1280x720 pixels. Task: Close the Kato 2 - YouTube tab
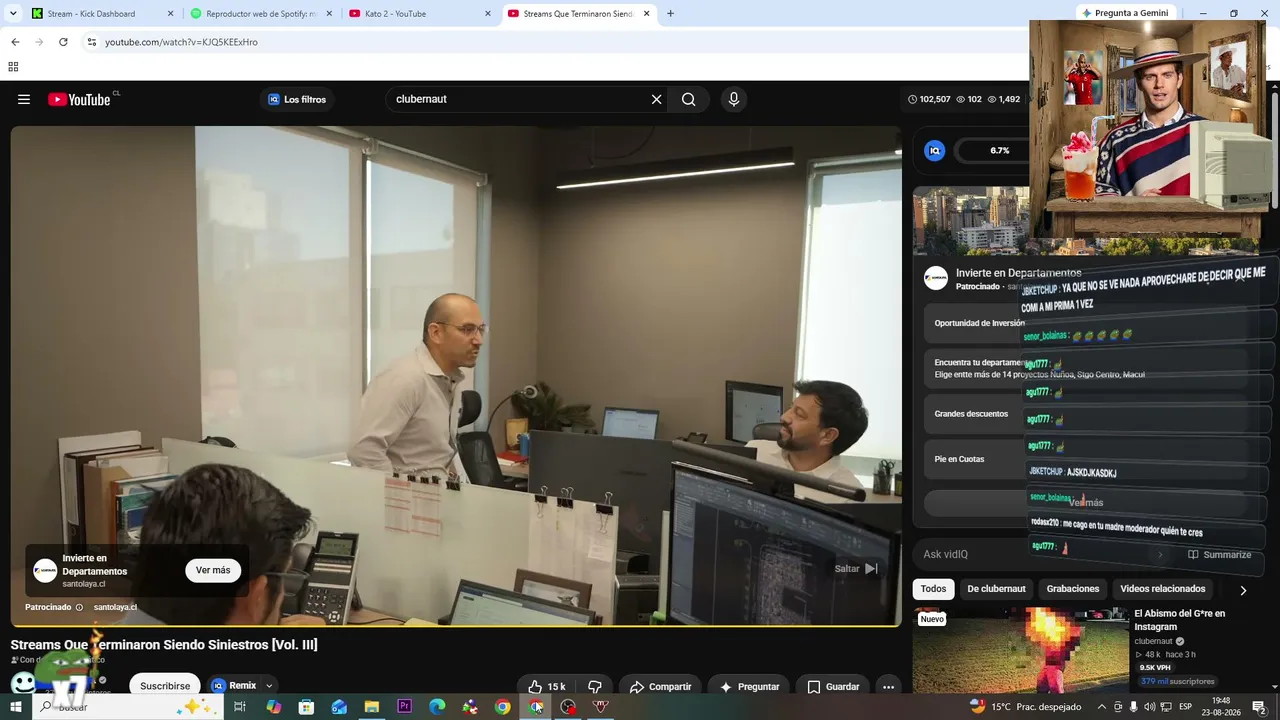point(488,14)
